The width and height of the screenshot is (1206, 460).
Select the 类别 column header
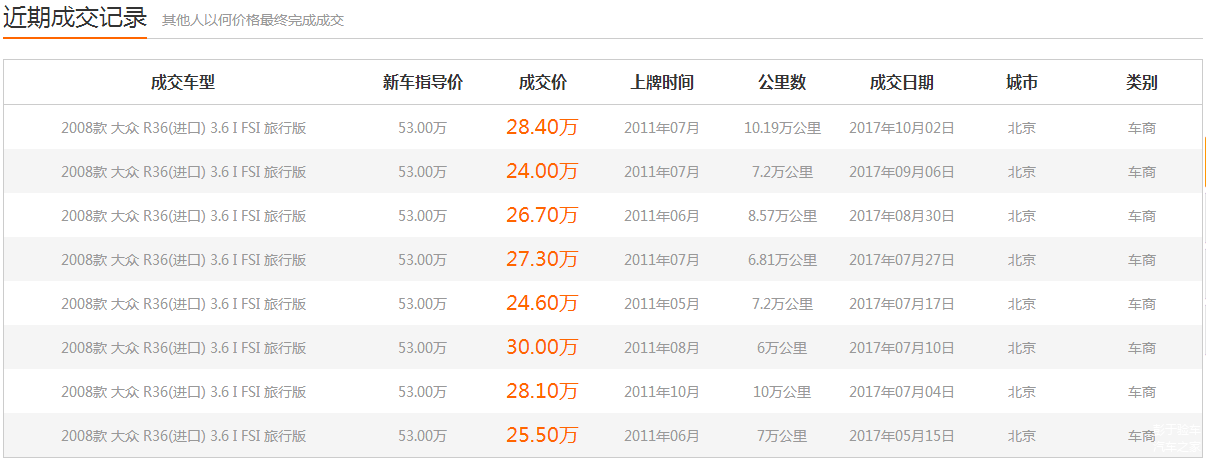[1142, 82]
